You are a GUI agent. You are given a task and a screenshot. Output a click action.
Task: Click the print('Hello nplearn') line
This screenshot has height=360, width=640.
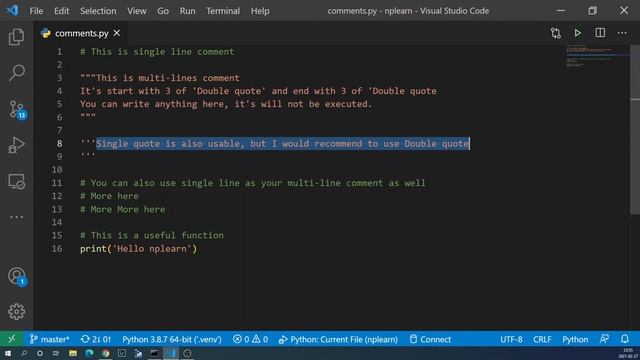(x=138, y=249)
